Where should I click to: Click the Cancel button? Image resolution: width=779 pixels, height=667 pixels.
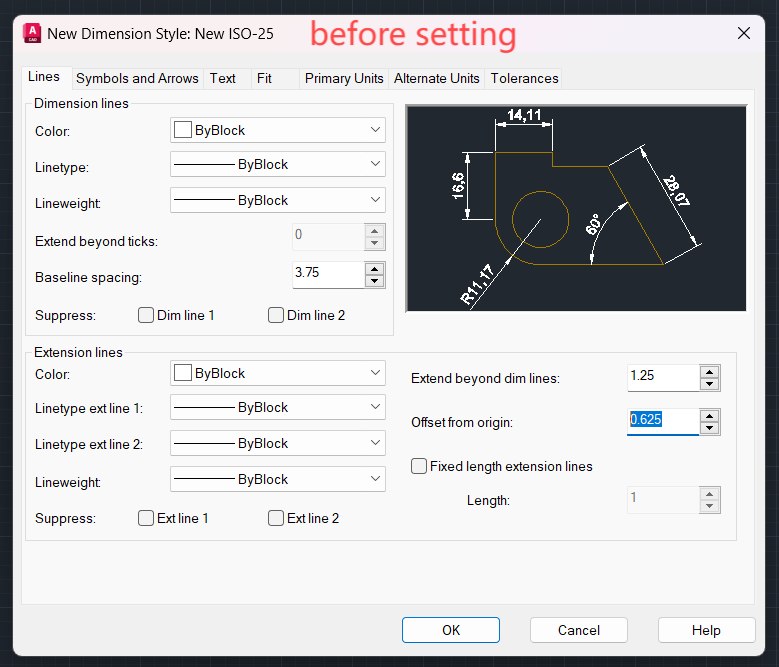point(579,630)
